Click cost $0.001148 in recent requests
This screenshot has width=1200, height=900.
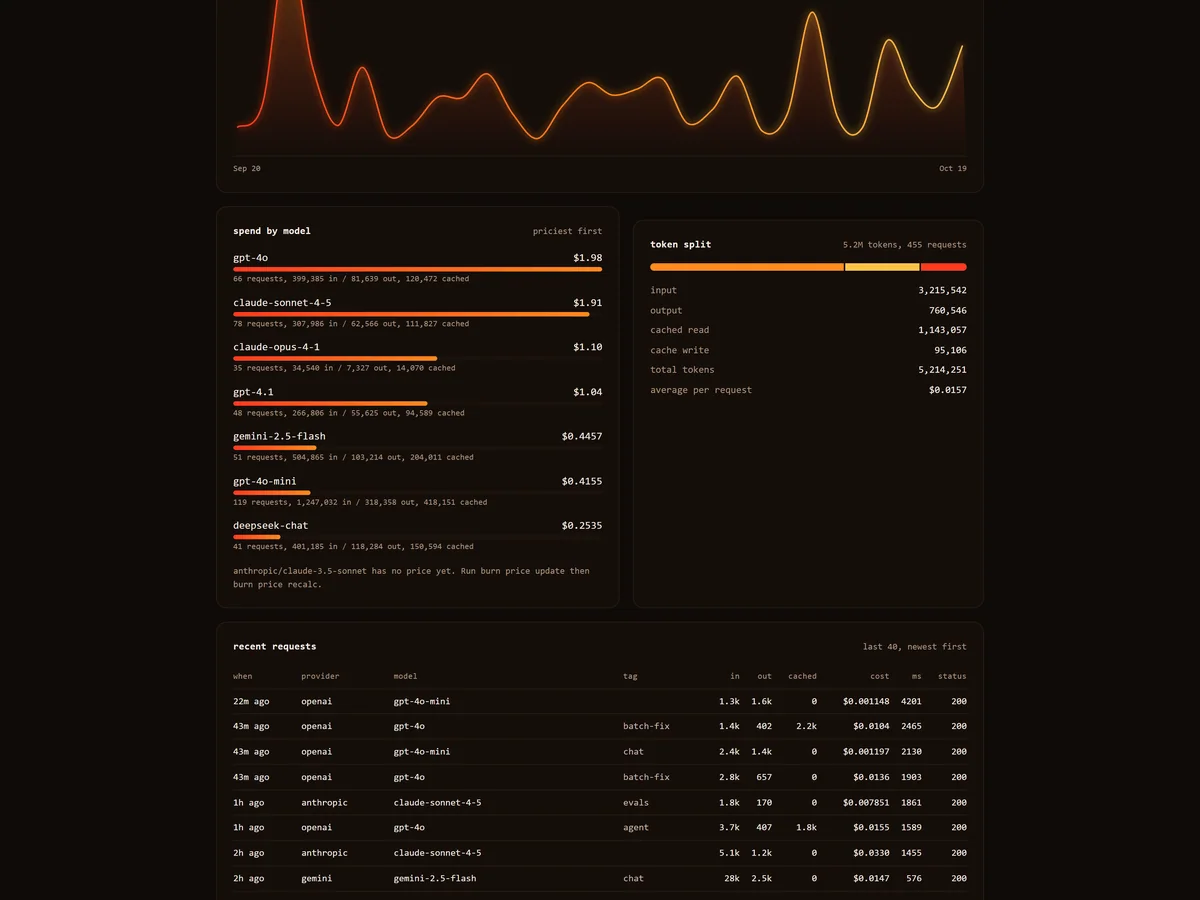click(x=866, y=701)
